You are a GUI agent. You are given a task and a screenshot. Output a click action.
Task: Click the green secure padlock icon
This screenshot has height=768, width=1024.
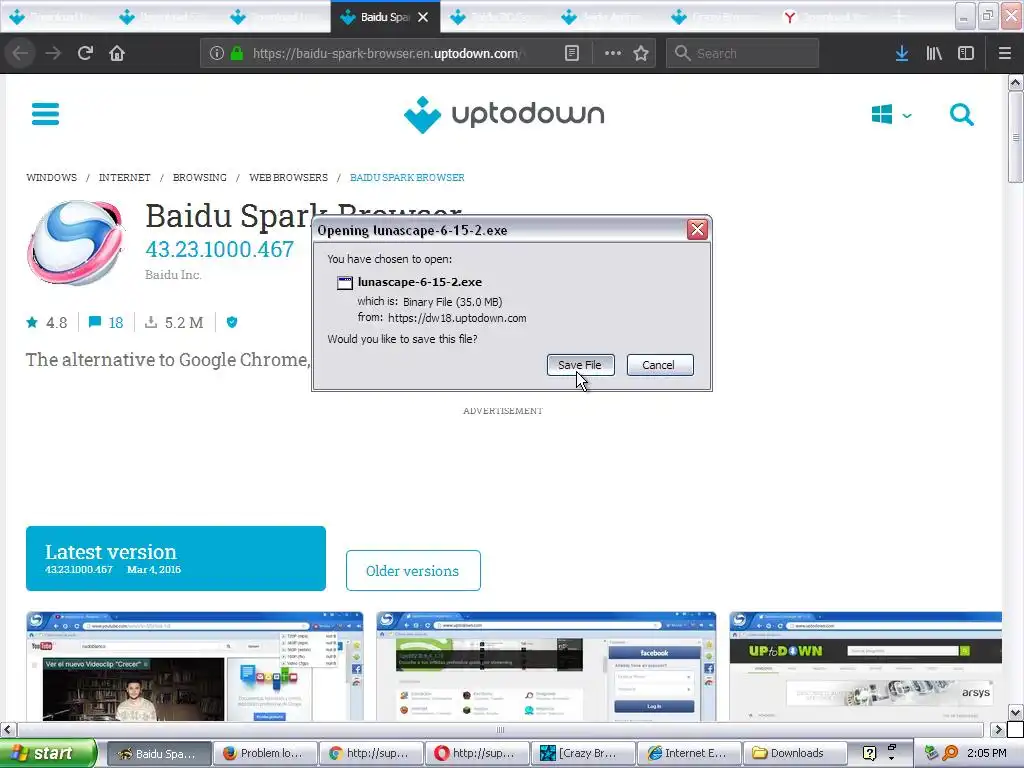click(x=236, y=53)
